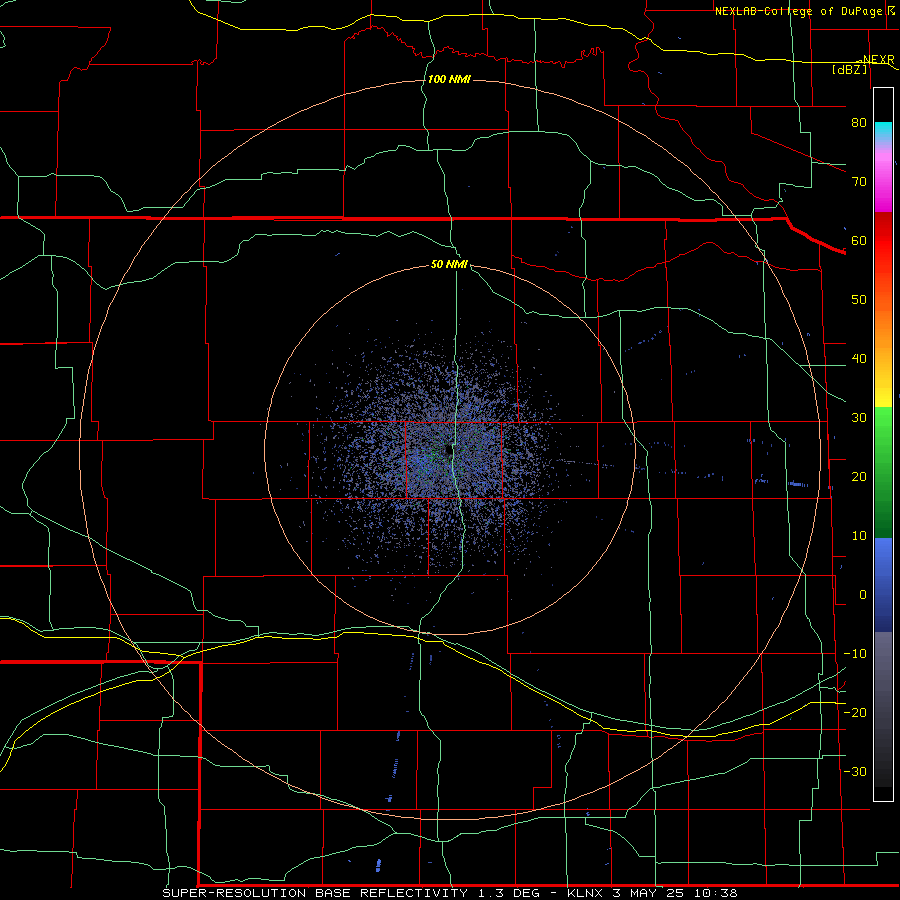Click the "1.3 DEG" elevation text in the caption
This screenshot has width=900, height=900.
509,893
